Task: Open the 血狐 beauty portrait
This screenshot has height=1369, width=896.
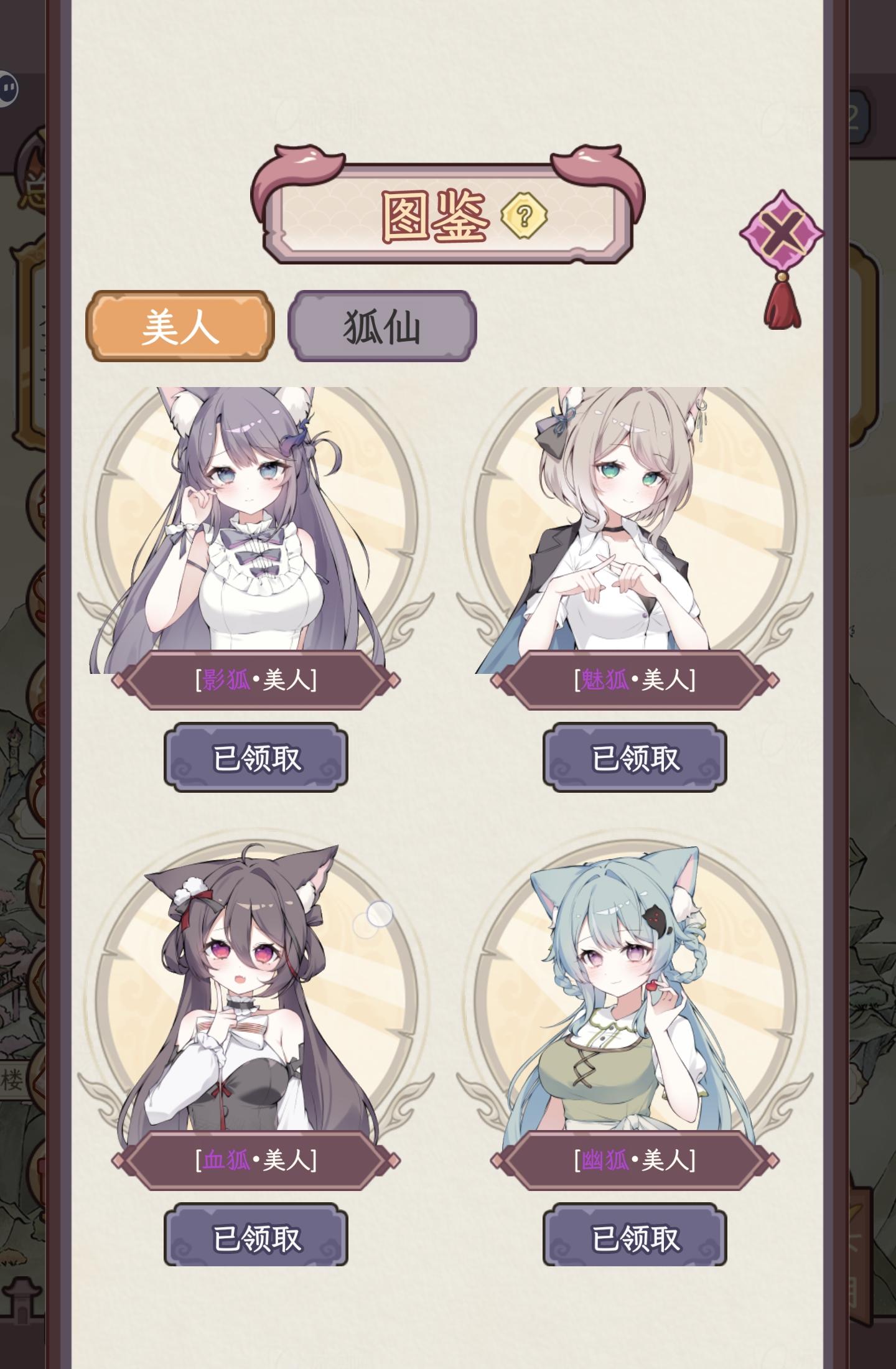Action: click(x=255, y=988)
